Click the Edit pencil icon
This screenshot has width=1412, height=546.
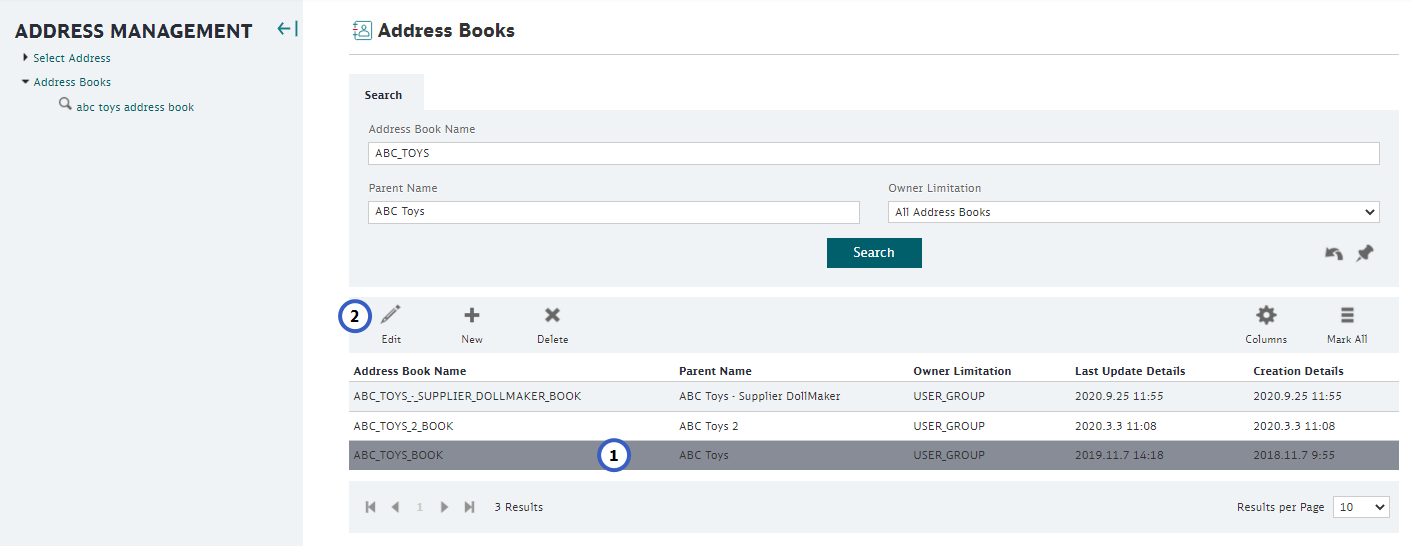tap(391, 315)
